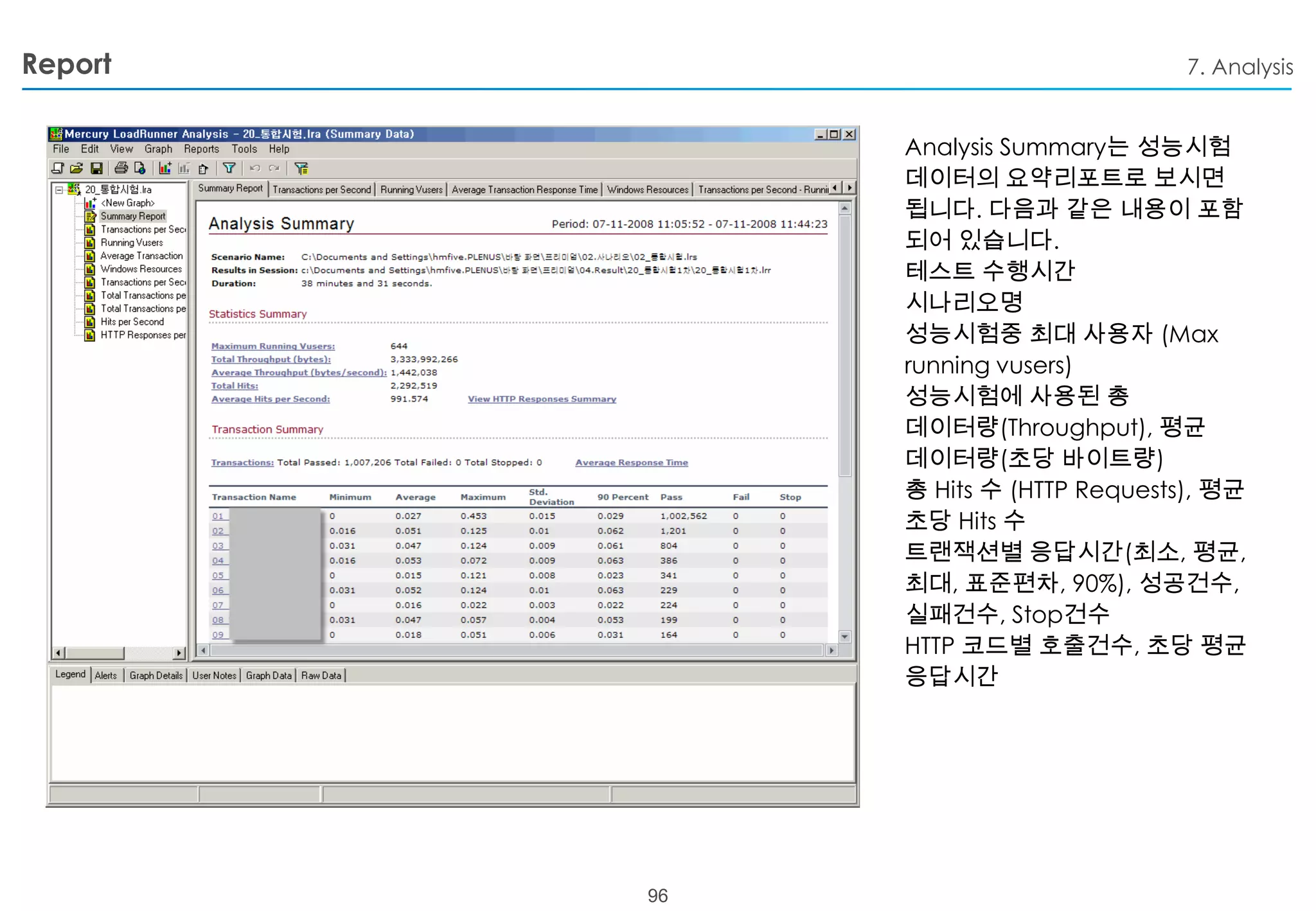Click the Open folder toolbar icon
The height and width of the screenshot is (911, 1316).
click(x=76, y=168)
